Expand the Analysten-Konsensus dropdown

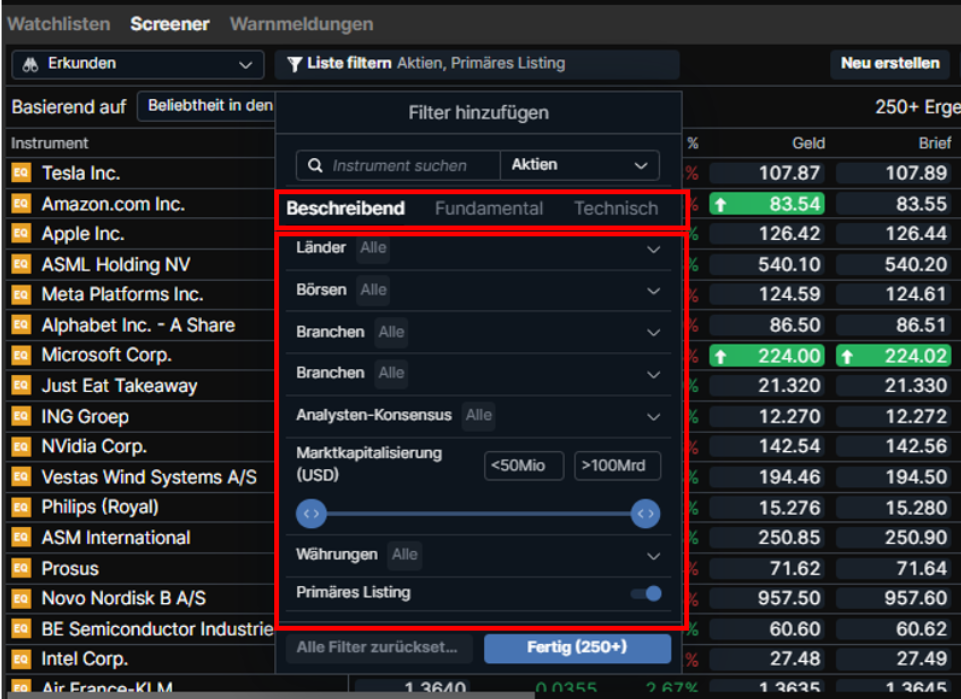coord(653,416)
